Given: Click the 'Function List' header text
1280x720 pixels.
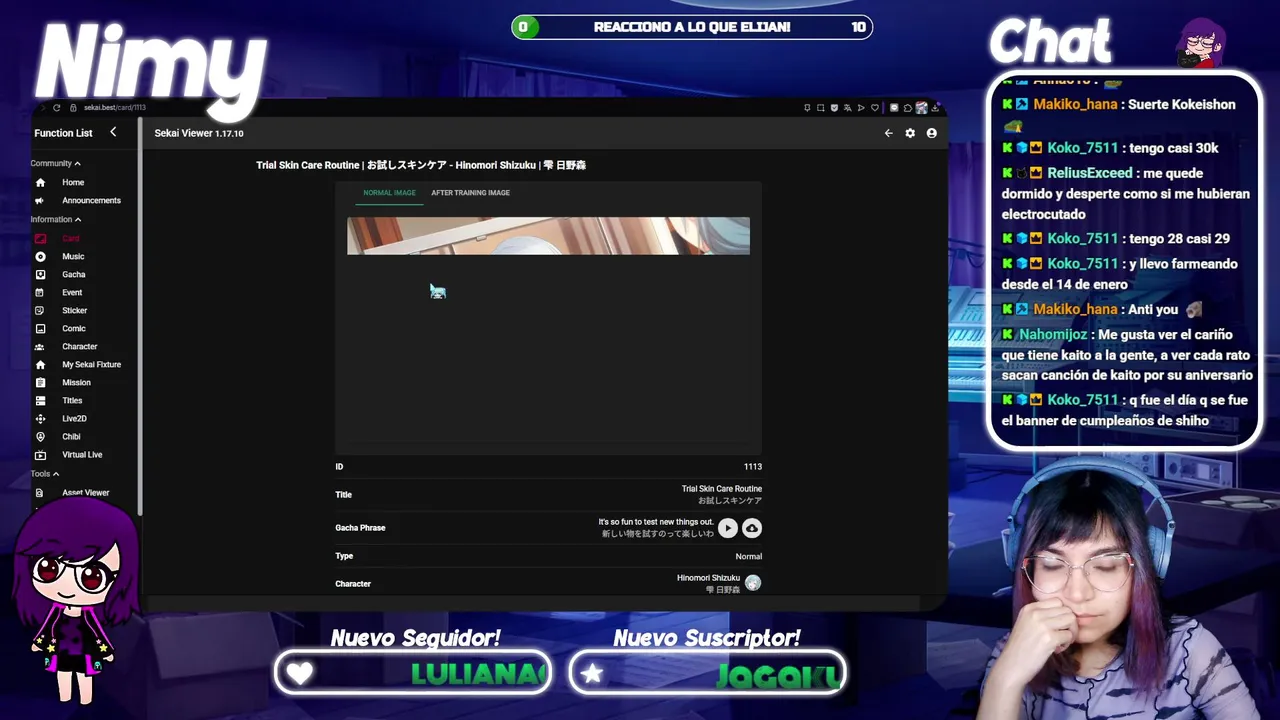Looking at the screenshot, I should point(63,133).
